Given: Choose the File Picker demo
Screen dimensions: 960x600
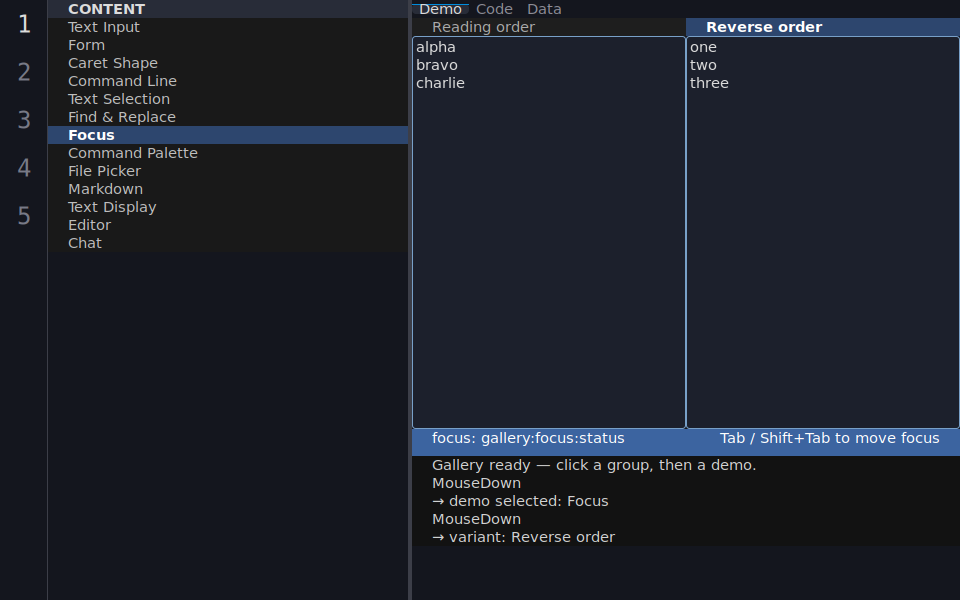Looking at the screenshot, I should (x=228, y=171).
